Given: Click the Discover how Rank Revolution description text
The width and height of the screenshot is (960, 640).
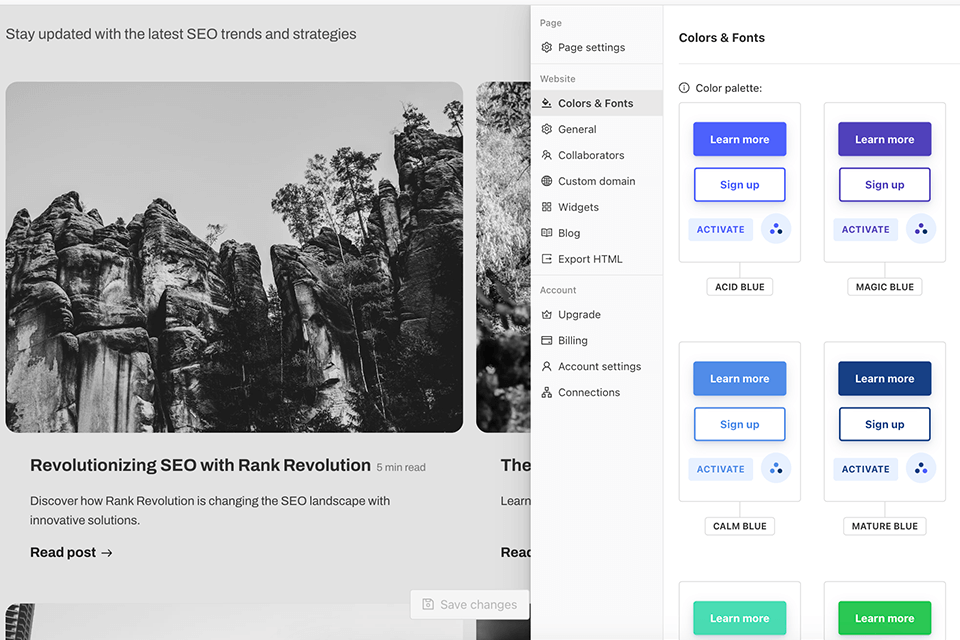Looking at the screenshot, I should (210, 510).
